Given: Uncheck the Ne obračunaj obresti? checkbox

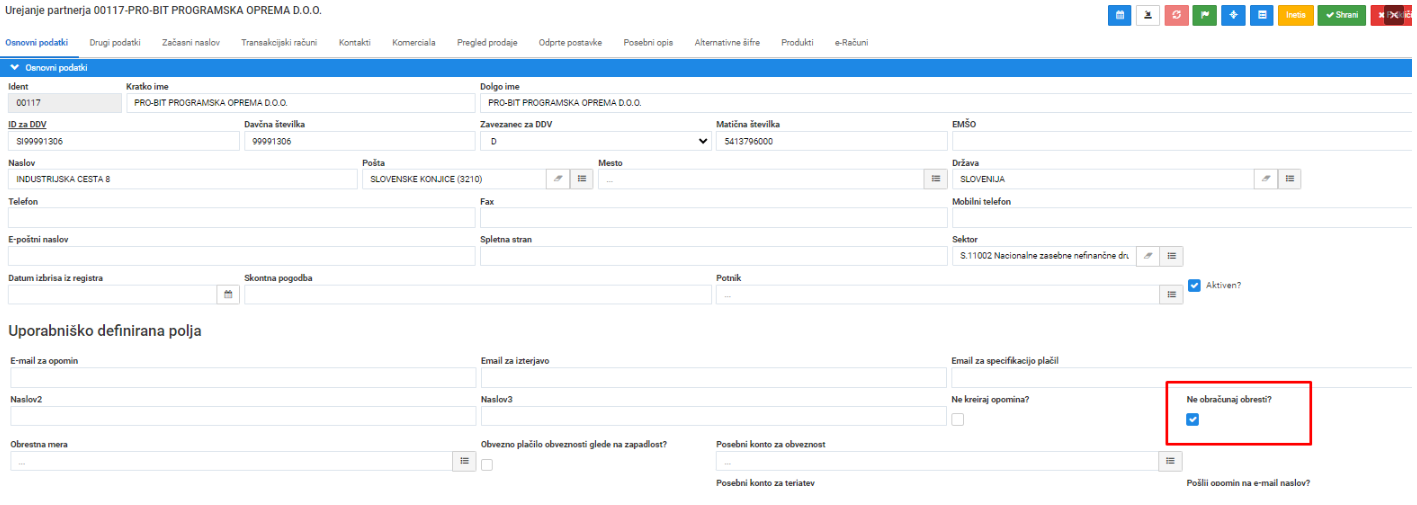Looking at the screenshot, I should [x=1192, y=419].
